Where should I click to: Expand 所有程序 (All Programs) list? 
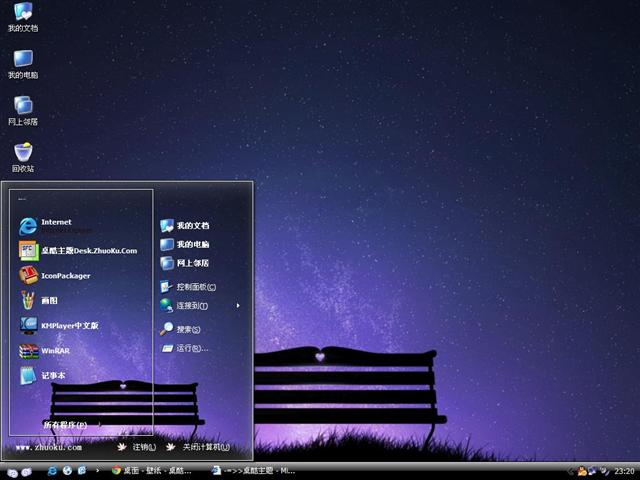(64, 425)
